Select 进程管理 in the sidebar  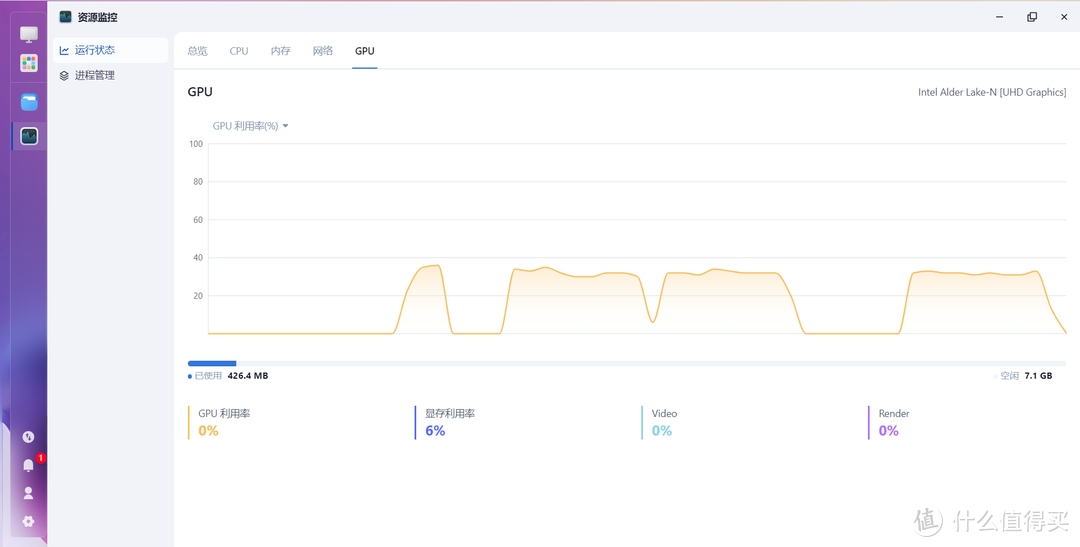[110, 76]
